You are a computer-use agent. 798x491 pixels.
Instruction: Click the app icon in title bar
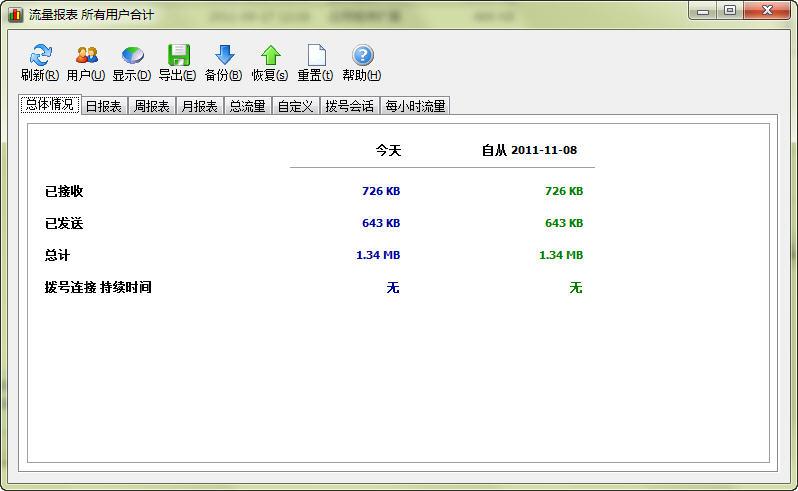pos(15,14)
